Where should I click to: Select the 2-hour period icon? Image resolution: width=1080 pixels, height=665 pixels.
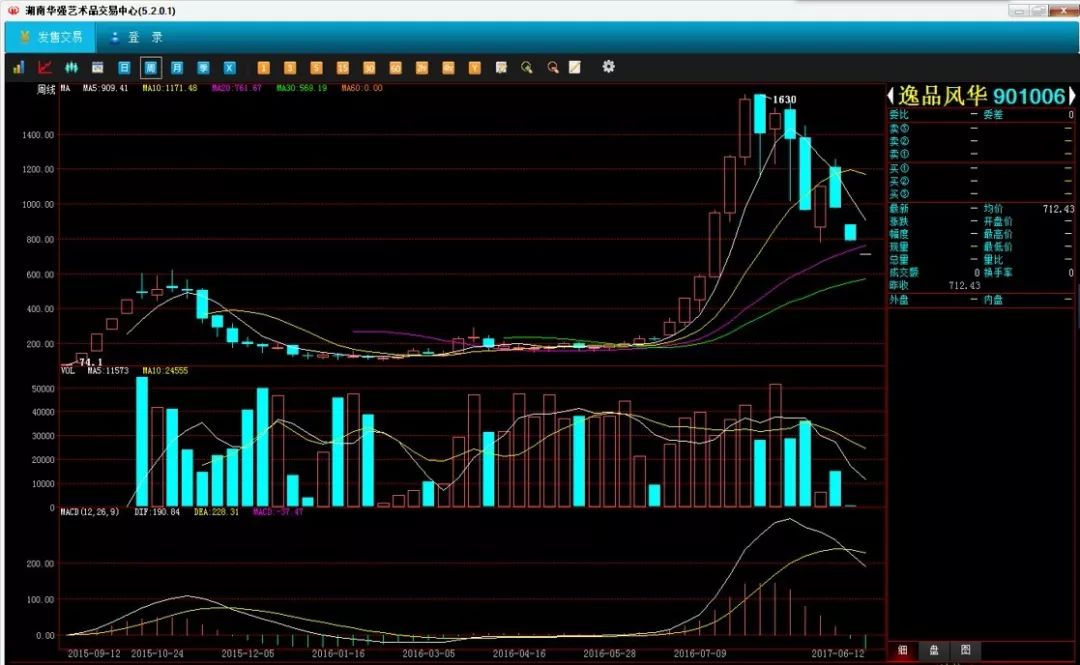(x=422, y=67)
